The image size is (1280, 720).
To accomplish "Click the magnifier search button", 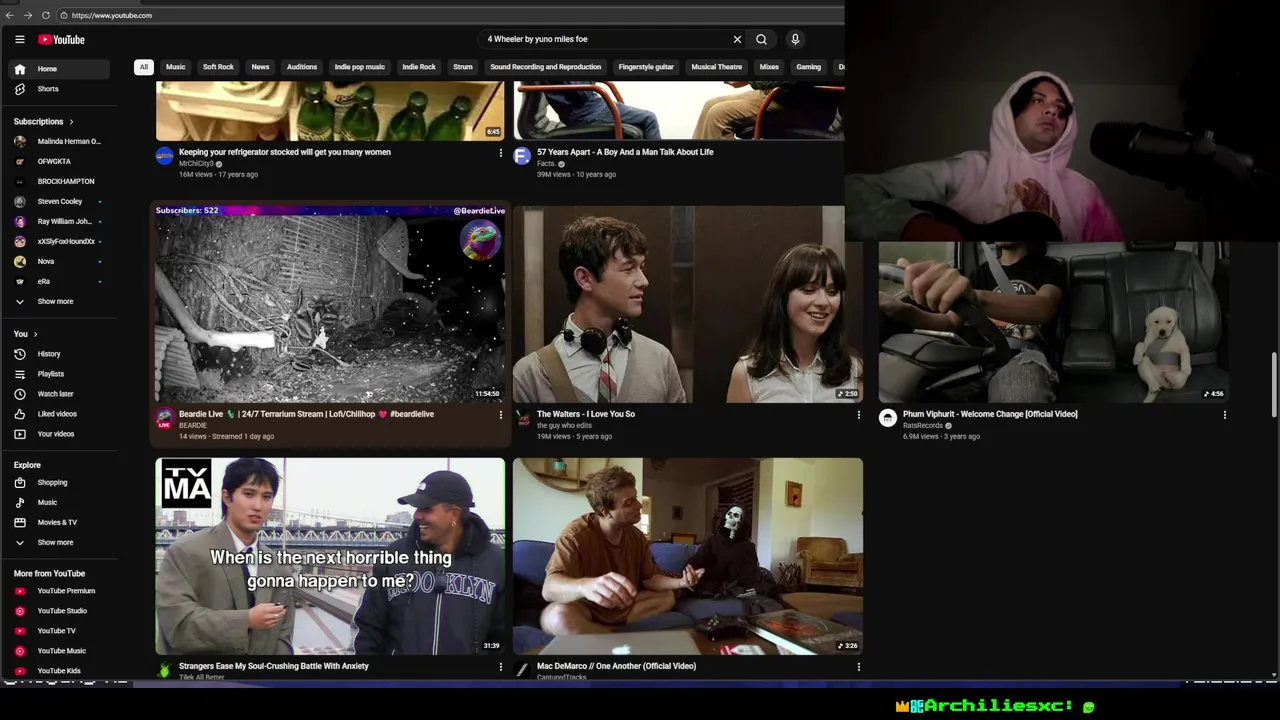I will pyautogui.click(x=761, y=39).
